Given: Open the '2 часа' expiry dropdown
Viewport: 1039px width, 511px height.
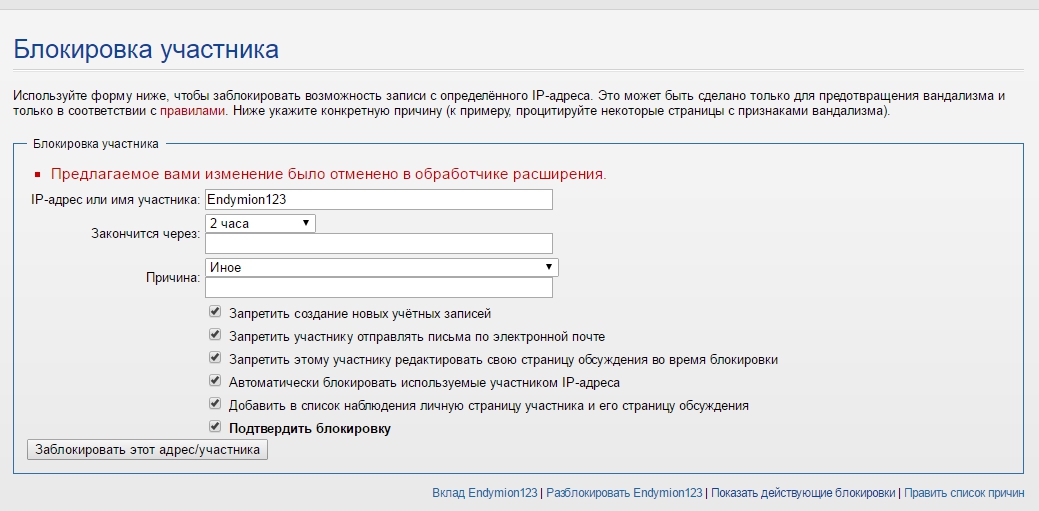Looking at the screenshot, I should click(x=260, y=223).
